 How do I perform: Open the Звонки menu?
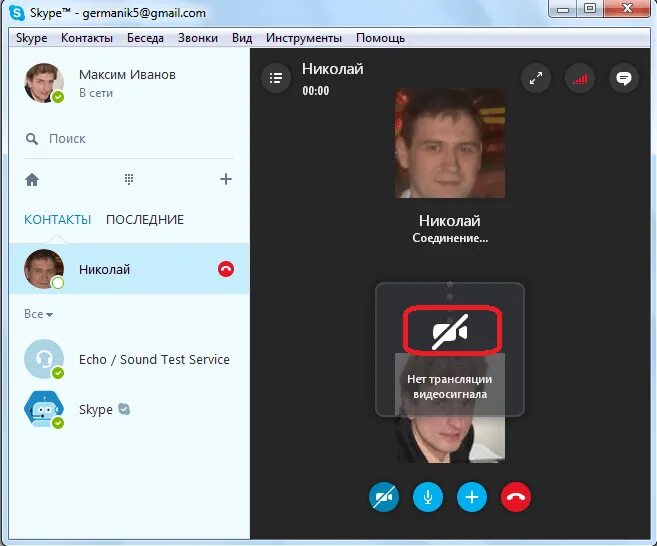198,38
